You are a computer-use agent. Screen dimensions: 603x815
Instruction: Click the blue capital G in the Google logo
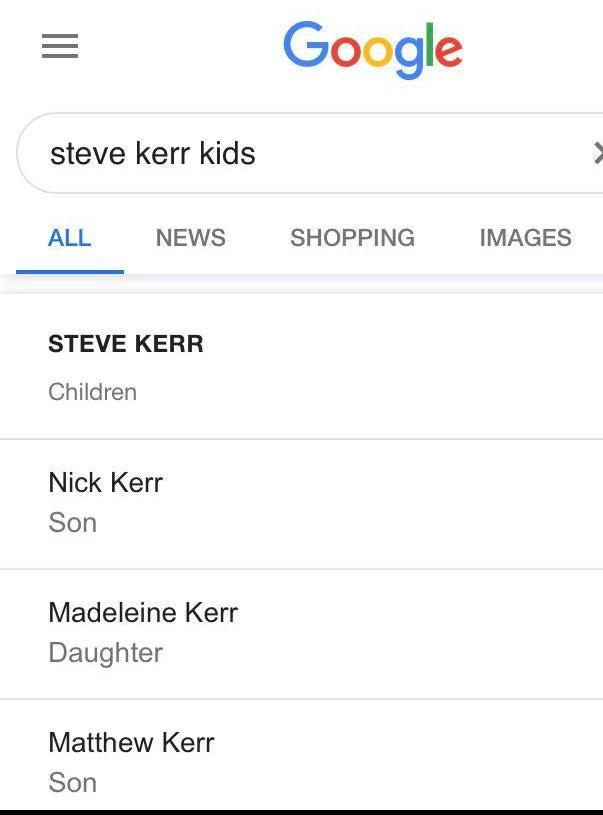click(305, 47)
